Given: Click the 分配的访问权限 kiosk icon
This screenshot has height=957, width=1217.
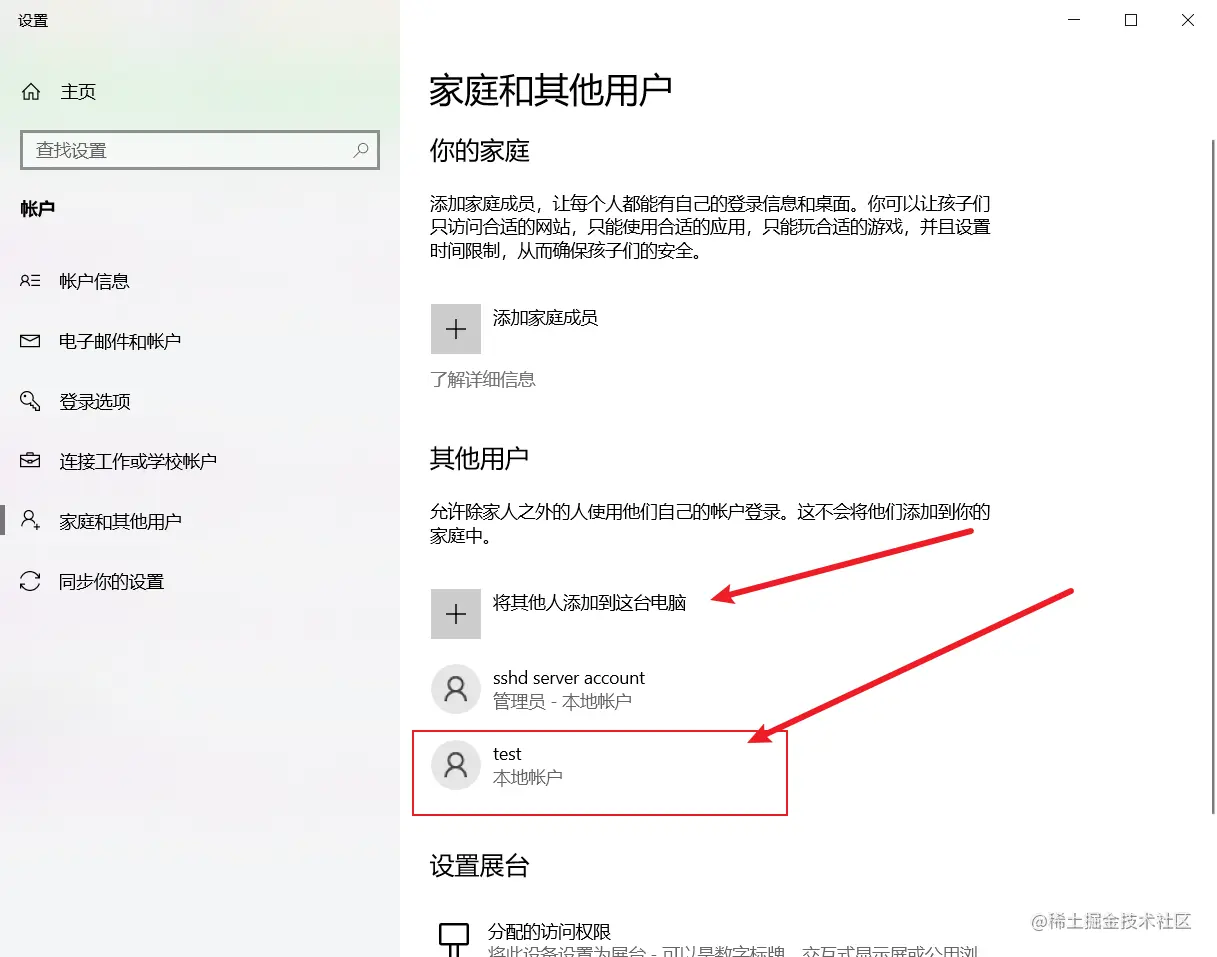Looking at the screenshot, I should 454,938.
